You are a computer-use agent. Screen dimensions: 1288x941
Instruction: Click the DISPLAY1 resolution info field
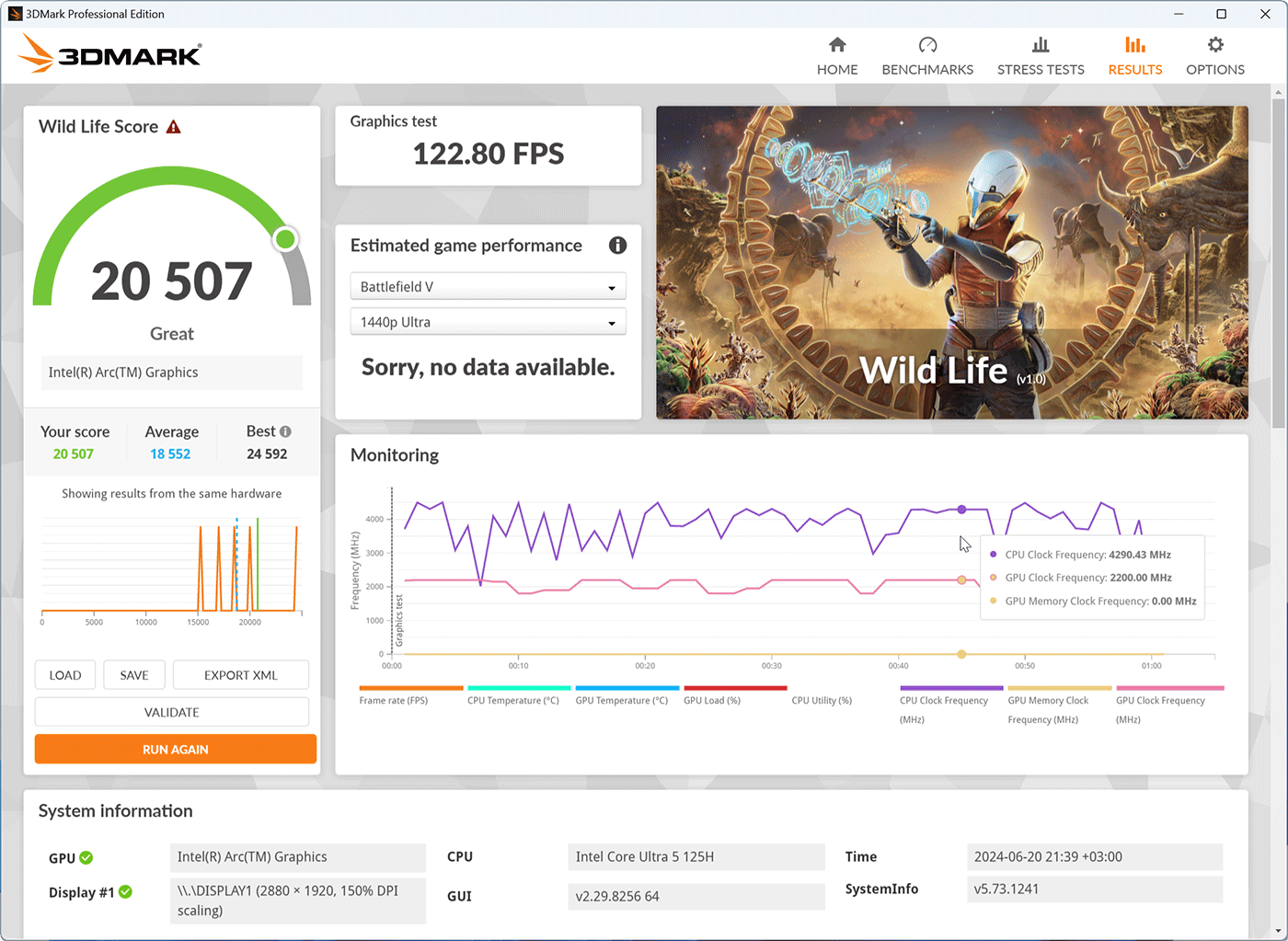click(298, 901)
